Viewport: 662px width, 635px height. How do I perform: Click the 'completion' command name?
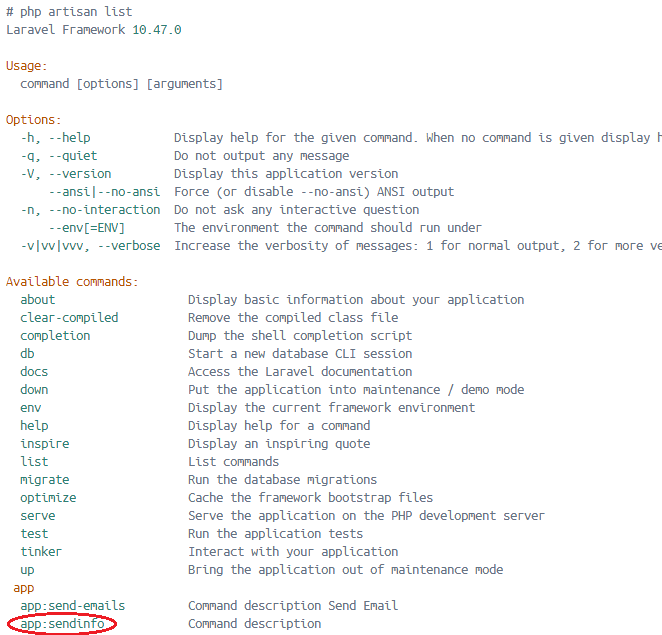(55, 336)
